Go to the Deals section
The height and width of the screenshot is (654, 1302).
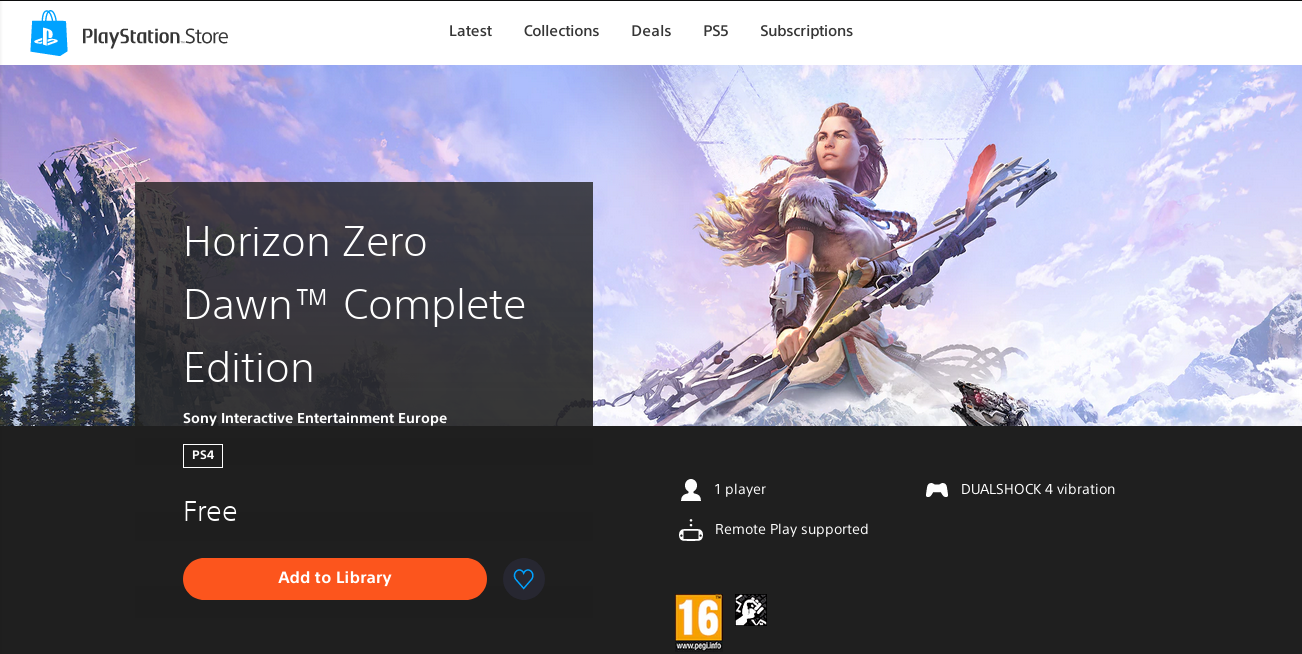(651, 31)
